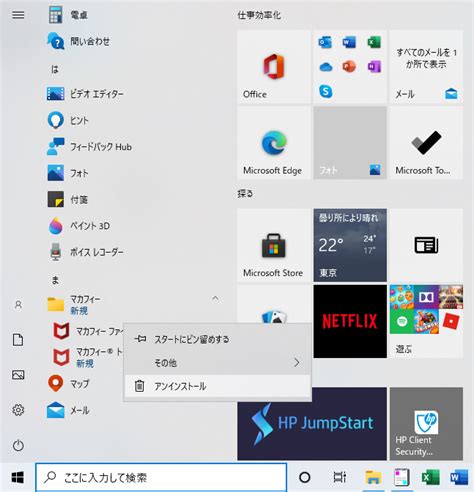Click the Windows Start button
This screenshot has width=474, height=492.
click(x=17, y=477)
